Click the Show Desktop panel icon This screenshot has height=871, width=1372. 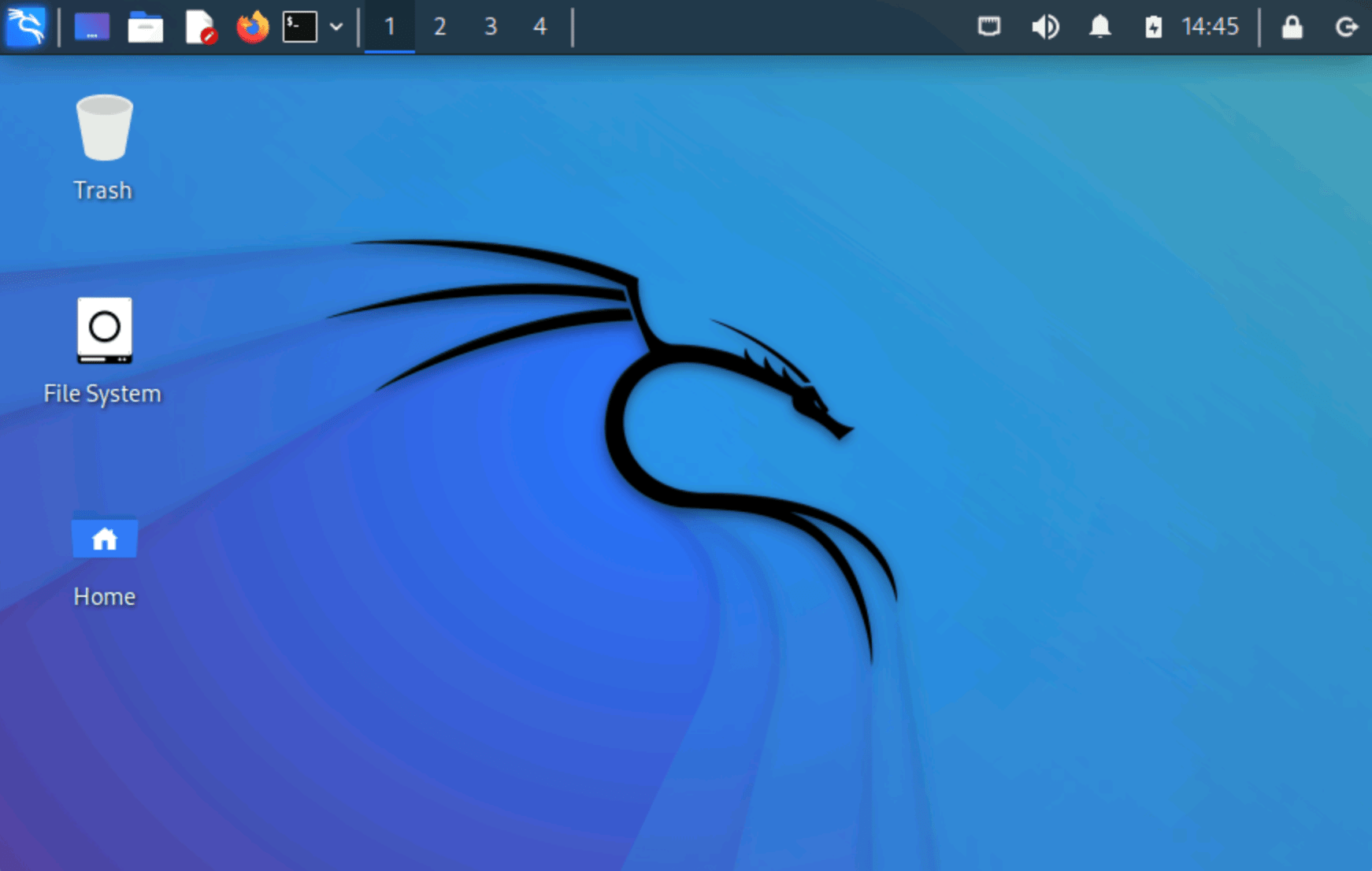click(92, 27)
